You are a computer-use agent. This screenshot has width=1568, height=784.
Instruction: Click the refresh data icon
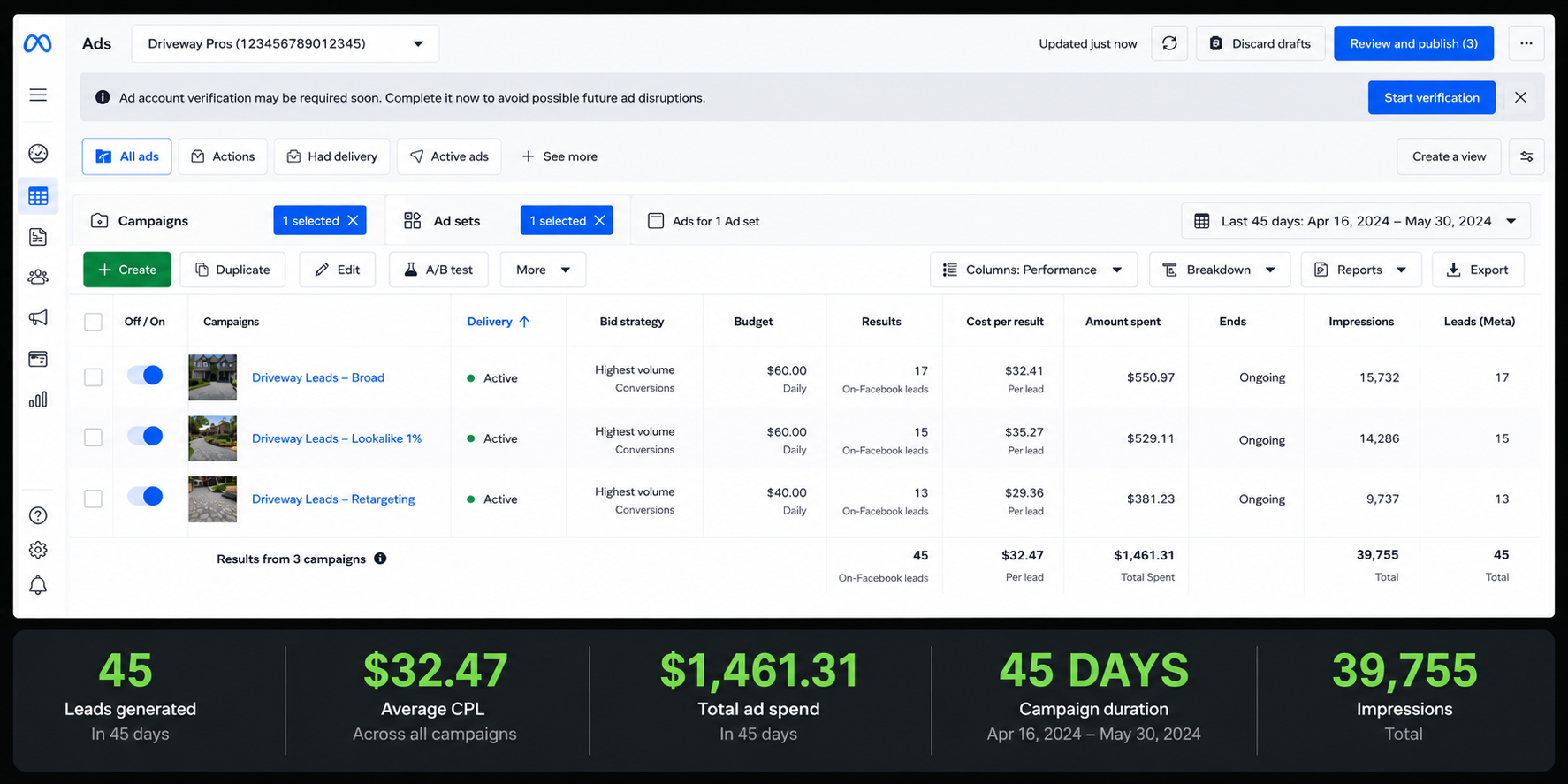[1169, 43]
